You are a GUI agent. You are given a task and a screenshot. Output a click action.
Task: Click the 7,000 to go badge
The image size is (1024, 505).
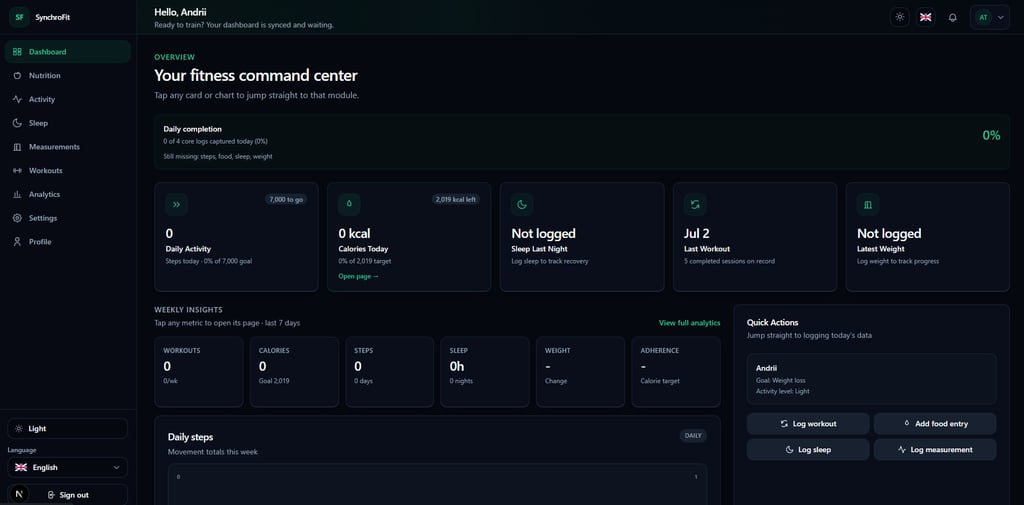[x=286, y=199]
